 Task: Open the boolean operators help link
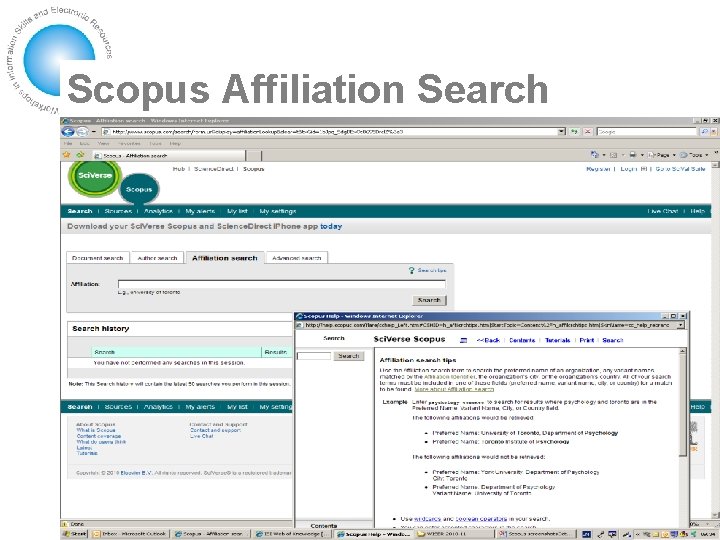(x=481, y=518)
